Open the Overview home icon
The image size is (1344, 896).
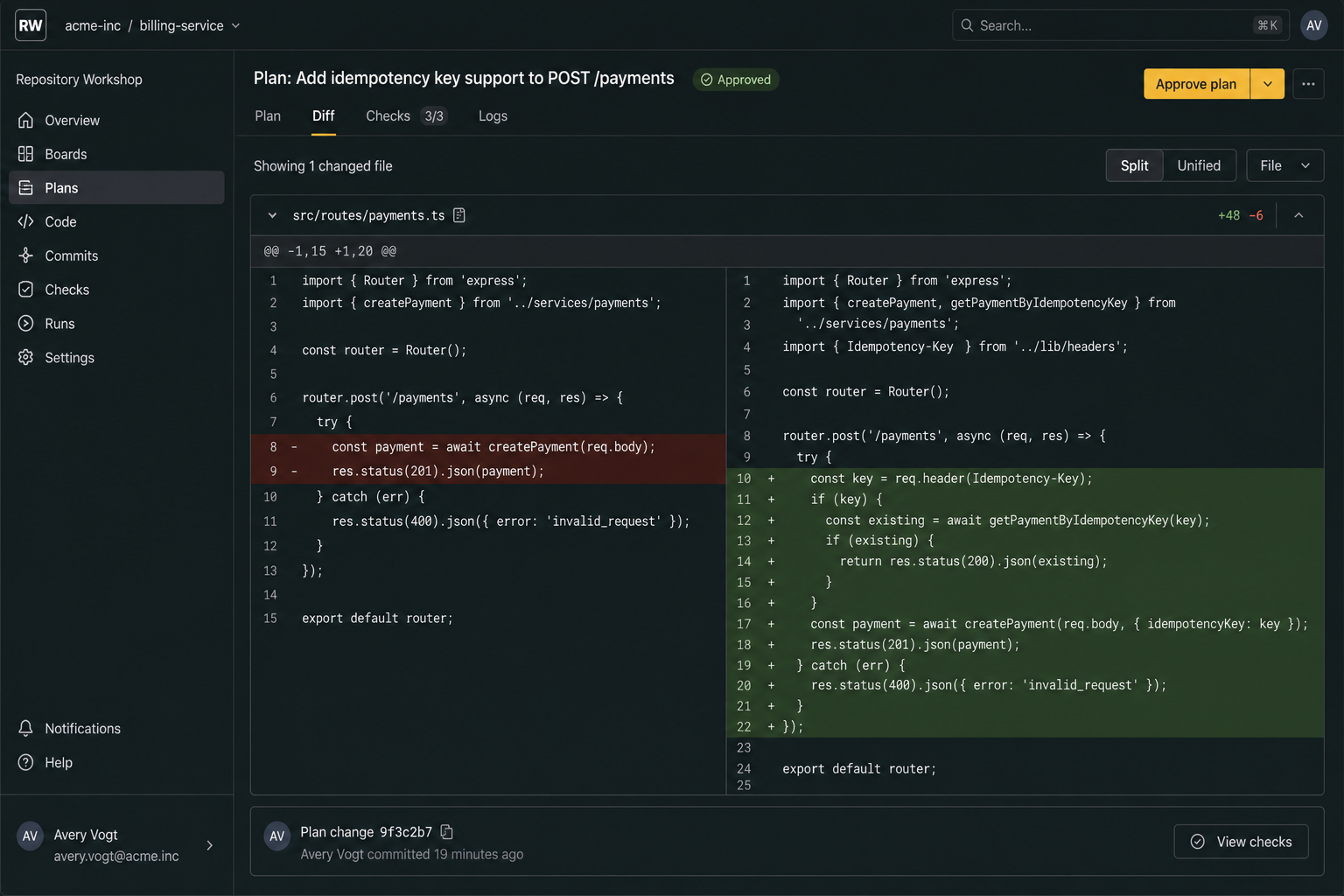click(x=26, y=120)
